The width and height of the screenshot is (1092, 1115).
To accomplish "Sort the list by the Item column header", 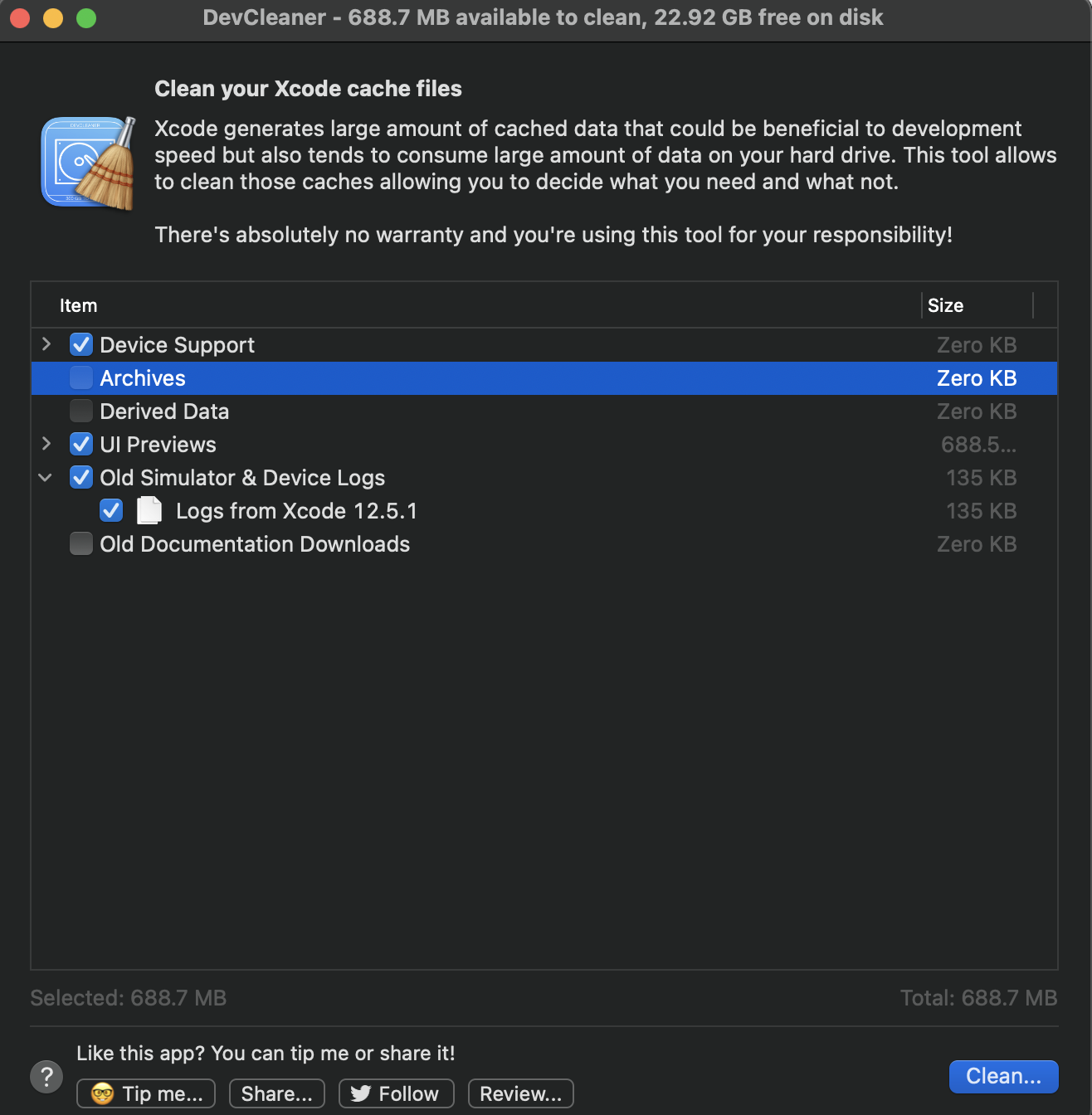I will point(475,305).
